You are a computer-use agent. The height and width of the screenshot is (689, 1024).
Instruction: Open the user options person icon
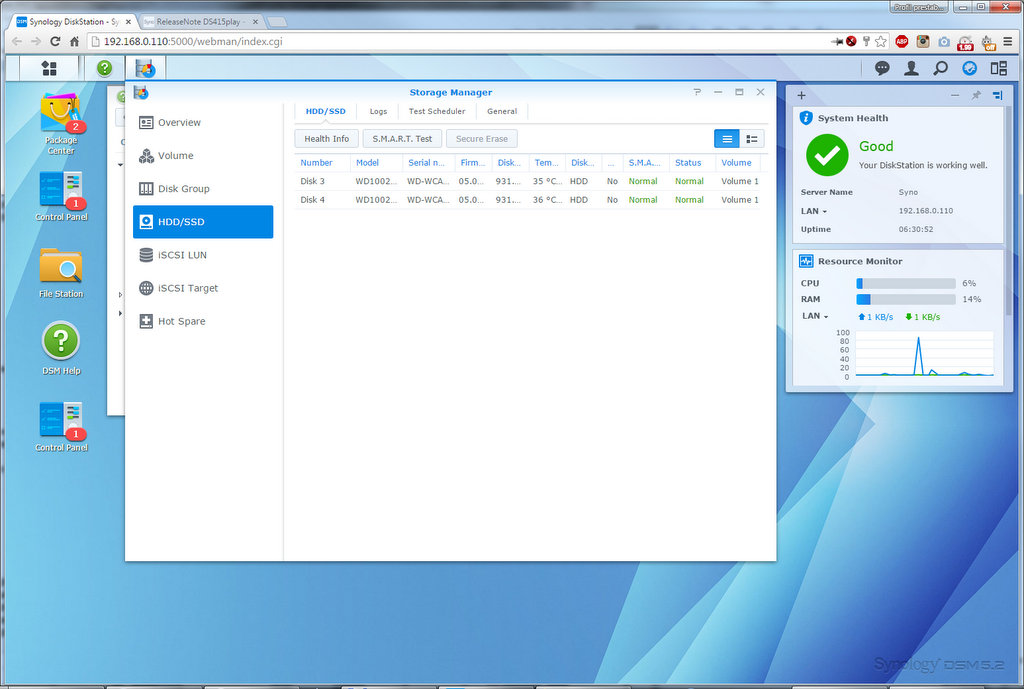pos(911,68)
